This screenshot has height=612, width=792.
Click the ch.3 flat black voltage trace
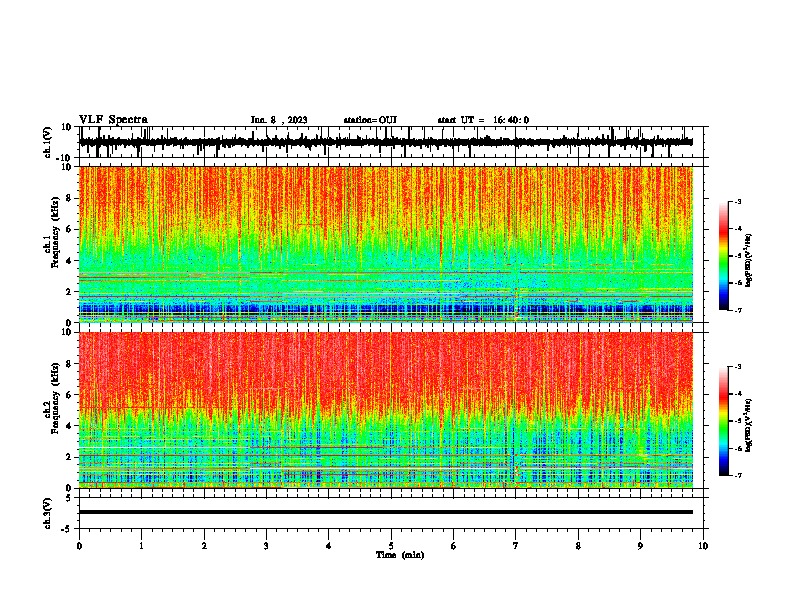pos(386,512)
